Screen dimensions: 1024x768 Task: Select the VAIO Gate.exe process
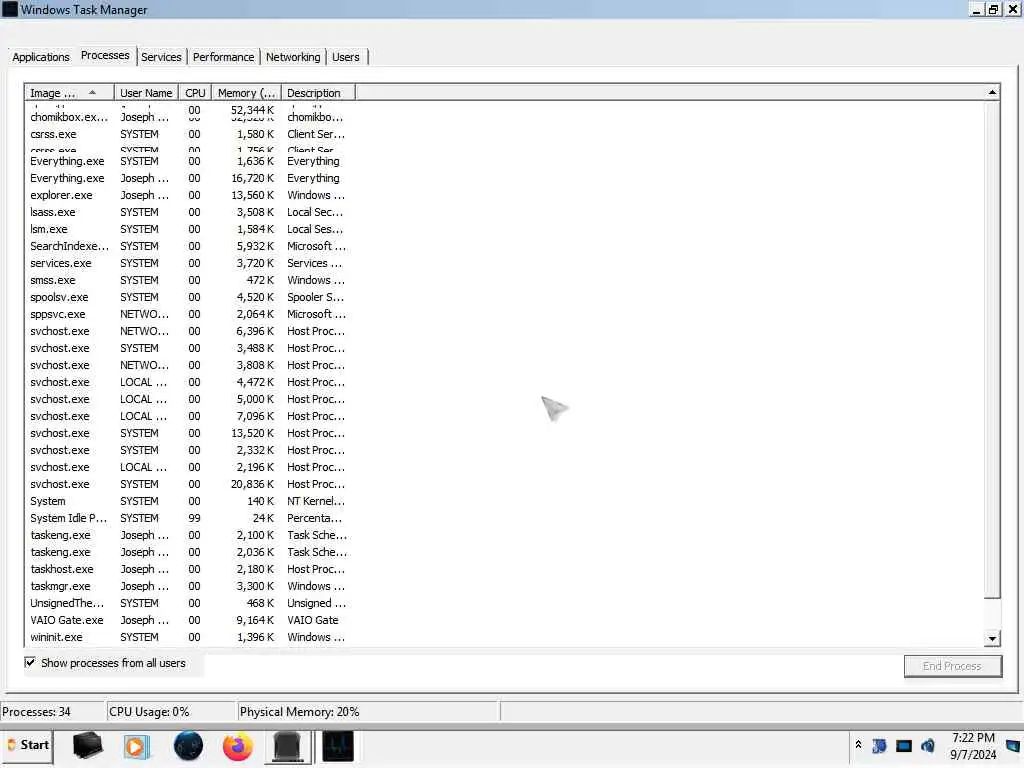coord(188,620)
